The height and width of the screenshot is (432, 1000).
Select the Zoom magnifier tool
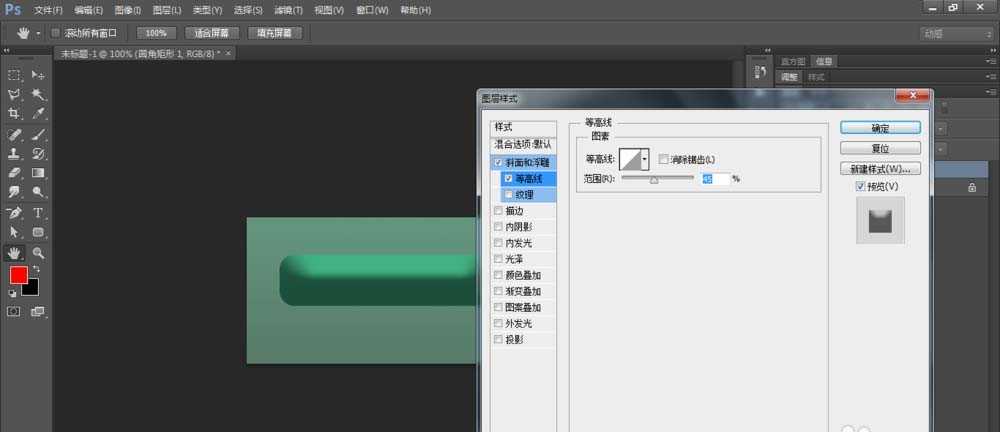coord(38,252)
